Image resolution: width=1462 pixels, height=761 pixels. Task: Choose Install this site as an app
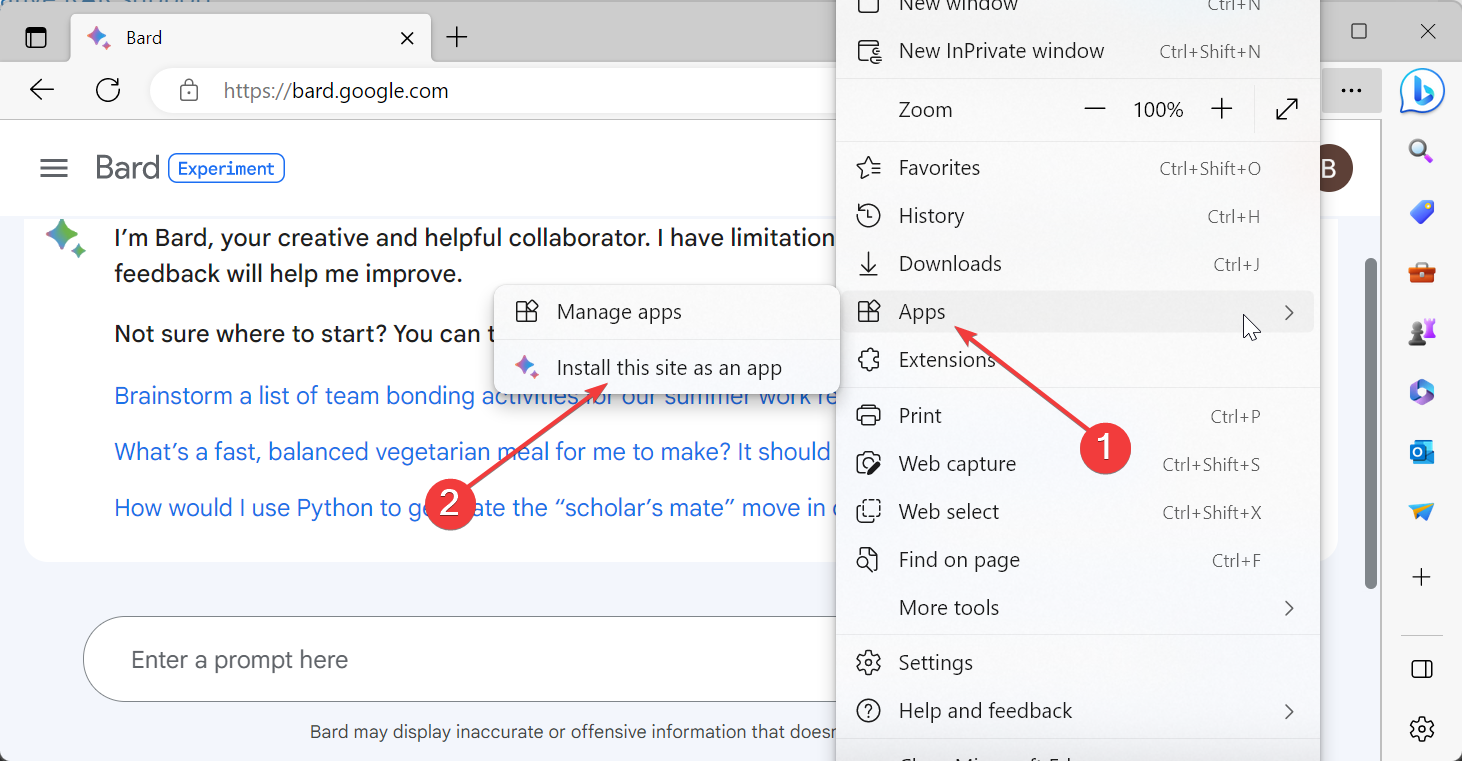(x=668, y=368)
